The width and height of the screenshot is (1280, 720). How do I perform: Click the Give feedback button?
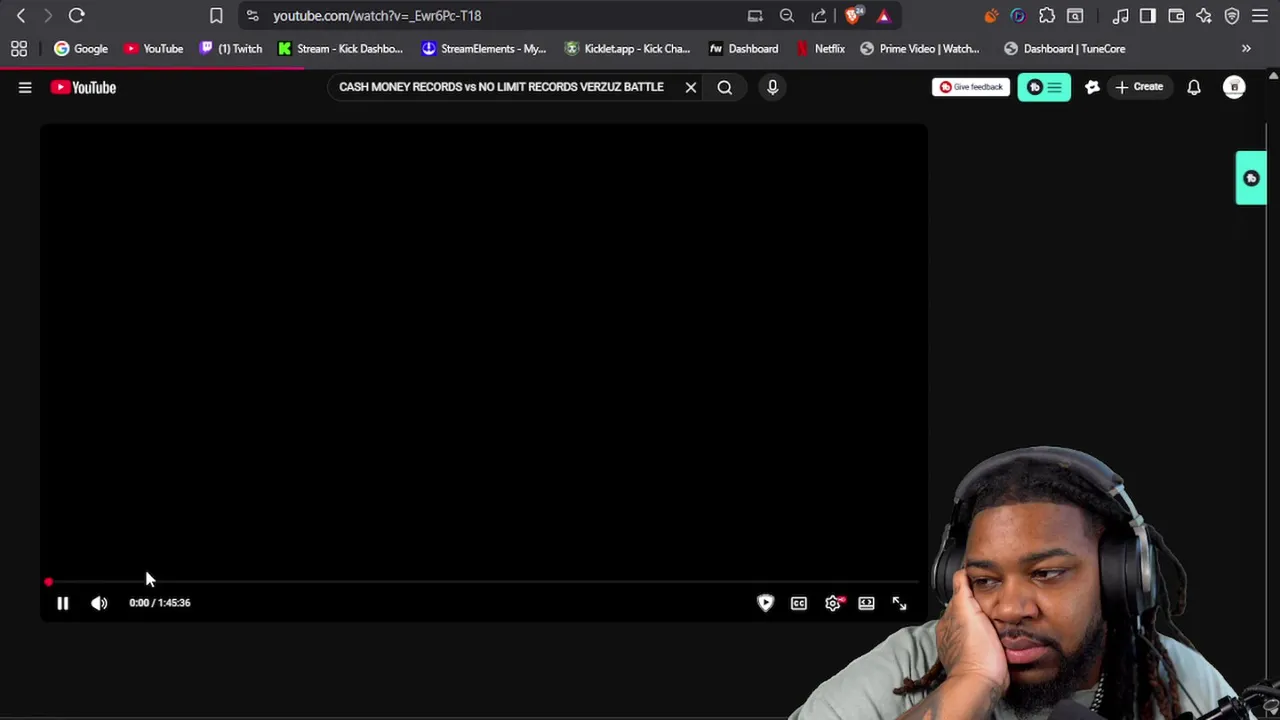[x=970, y=87]
